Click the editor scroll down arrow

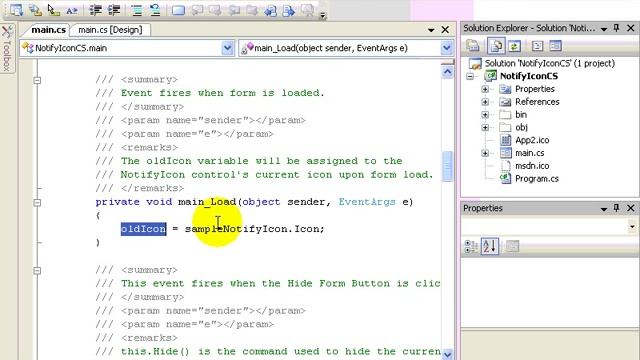(x=447, y=354)
